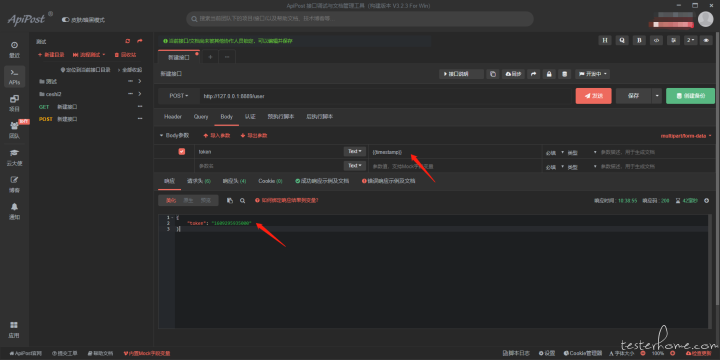
Task: Uncheck the token parameter checkbox
Action: (181, 152)
